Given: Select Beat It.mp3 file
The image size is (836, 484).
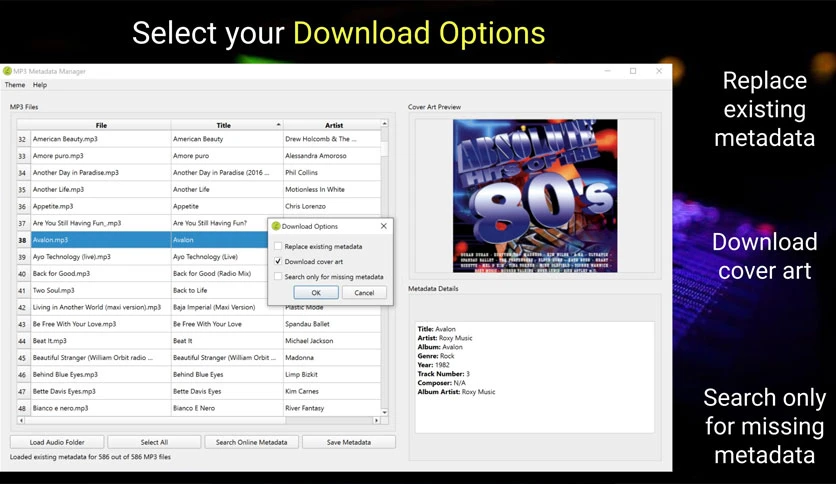Looking at the screenshot, I should click(101, 341).
